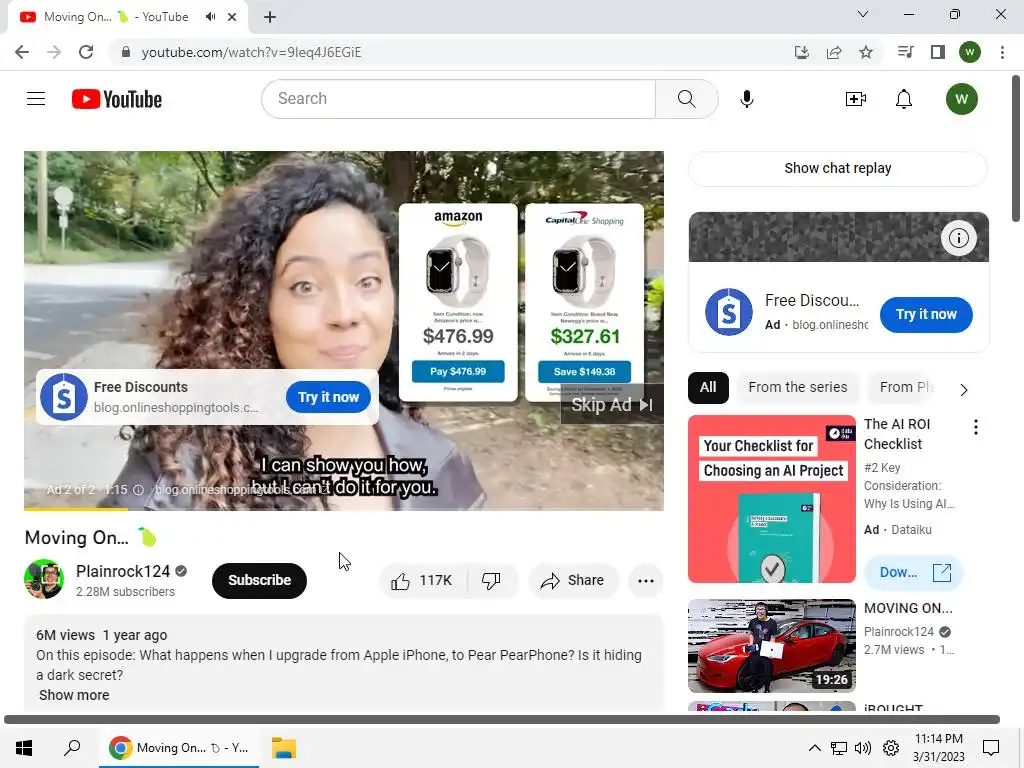Image resolution: width=1024 pixels, height=768 pixels.
Task: Open the MOVING ON 19:26 video thumbnail
Action: coord(771,646)
